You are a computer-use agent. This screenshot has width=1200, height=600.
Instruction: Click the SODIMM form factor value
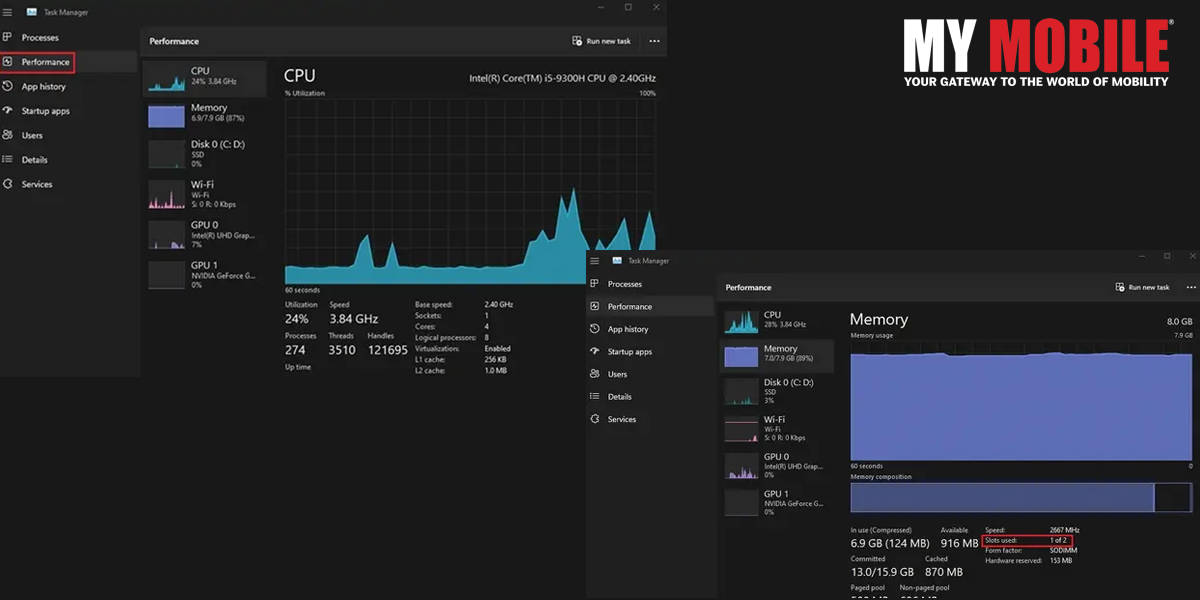coord(1063,550)
